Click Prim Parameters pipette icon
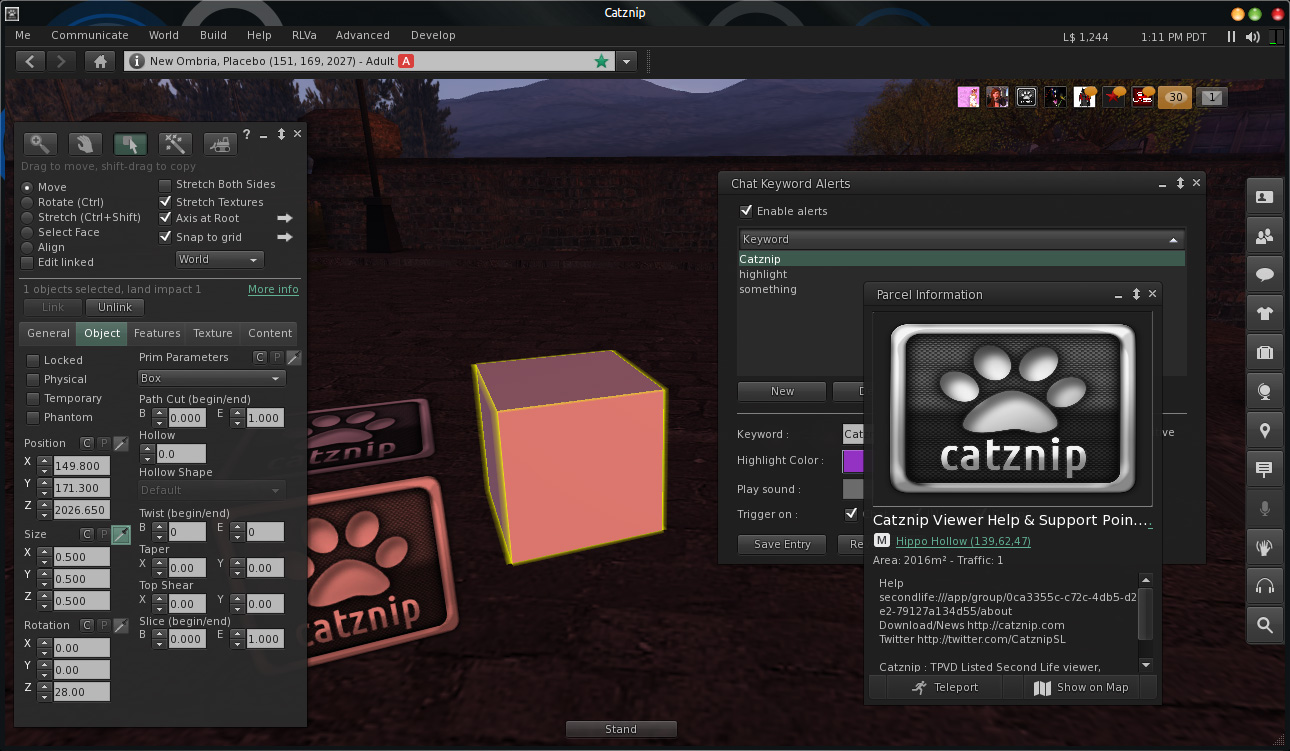 (294, 357)
